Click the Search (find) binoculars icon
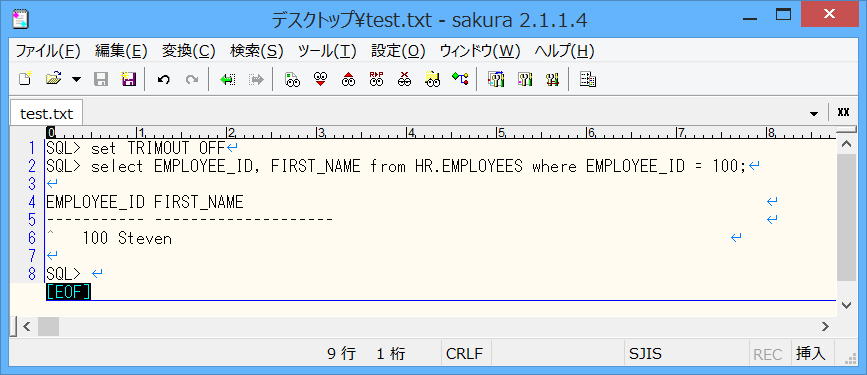Viewport: 867px width, 375px height. click(293, 79)
